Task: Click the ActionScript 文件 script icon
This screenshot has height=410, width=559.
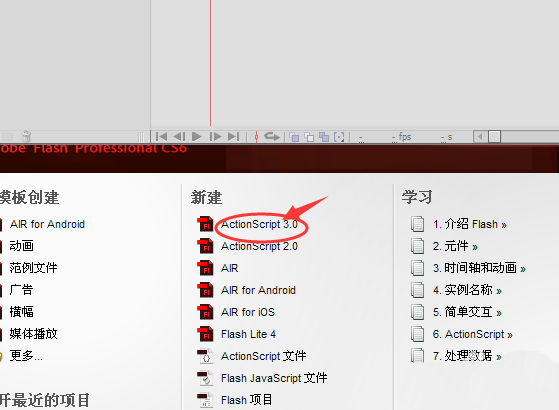Action: pyautogui.click(x=205, y=356)
